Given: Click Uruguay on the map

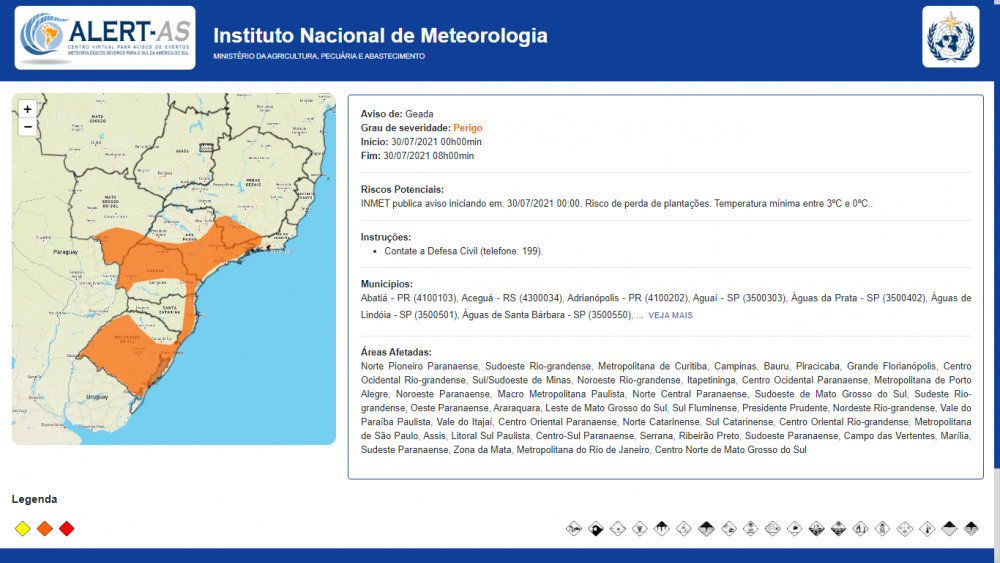Looking at the screenshot, I should coord(97,397).
